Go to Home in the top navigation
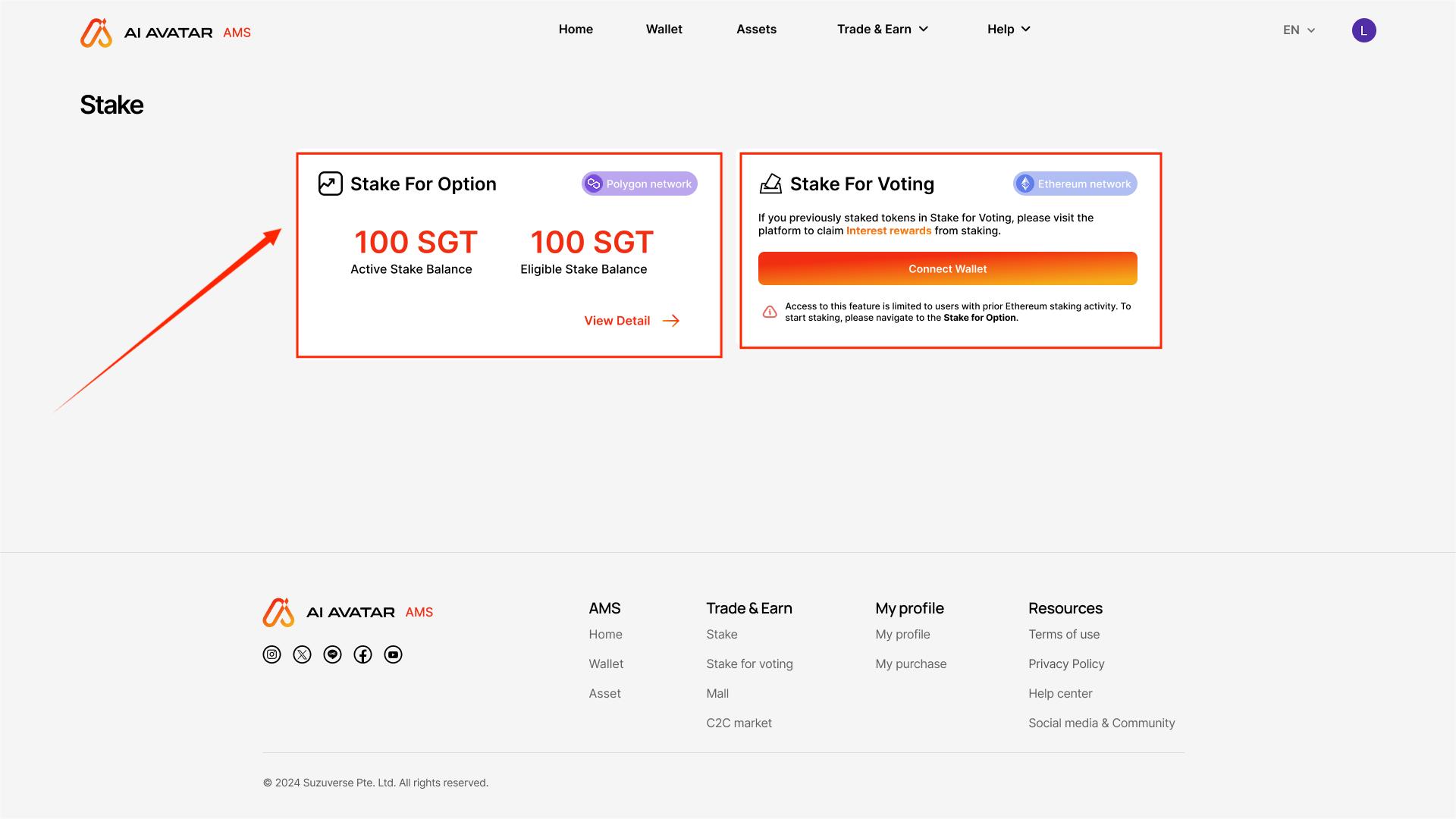The width and height of the screenshot is (1456, 819). point(576,29)
